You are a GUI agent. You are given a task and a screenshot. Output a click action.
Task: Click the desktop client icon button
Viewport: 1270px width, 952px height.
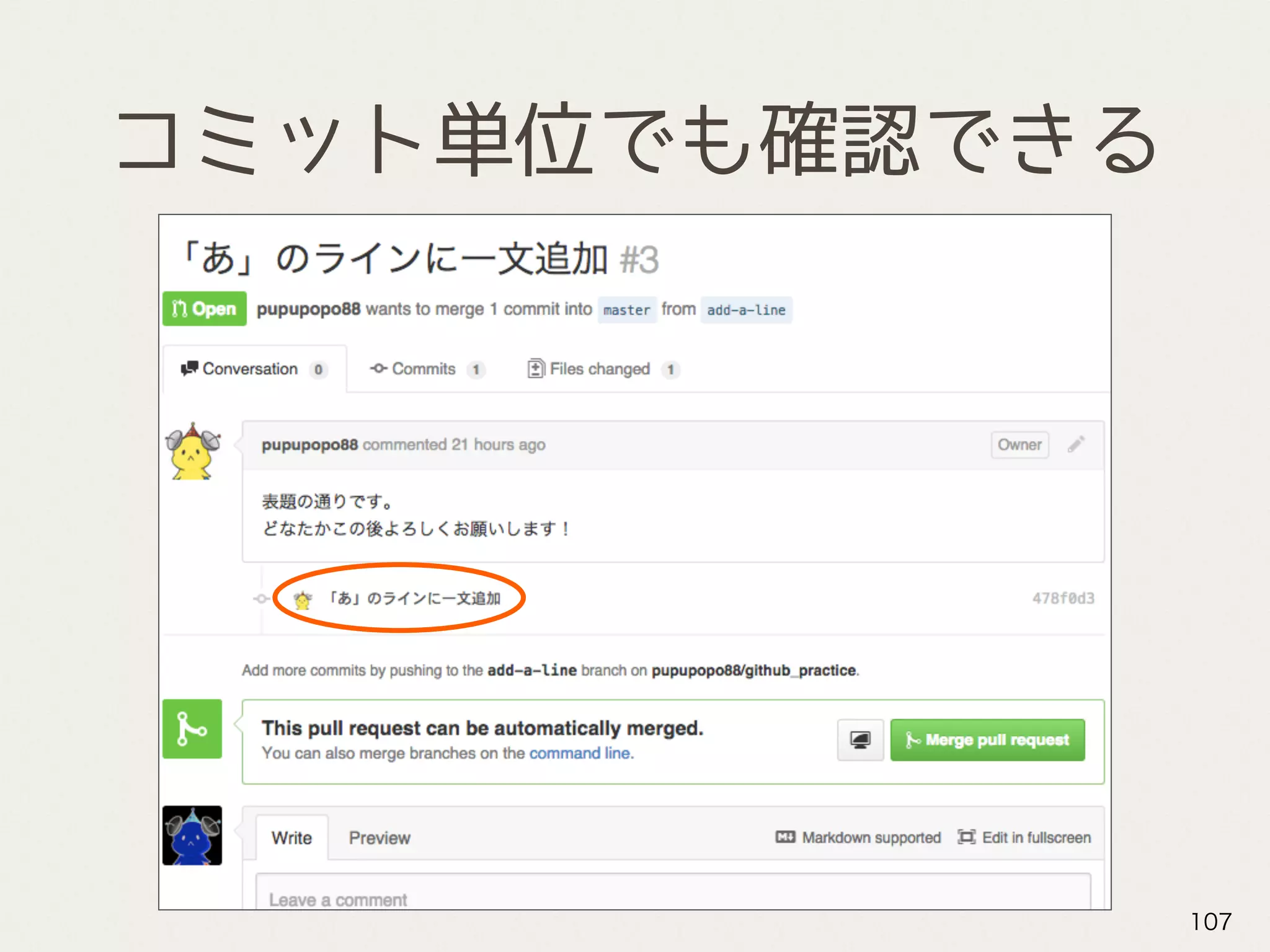point(860,739)
